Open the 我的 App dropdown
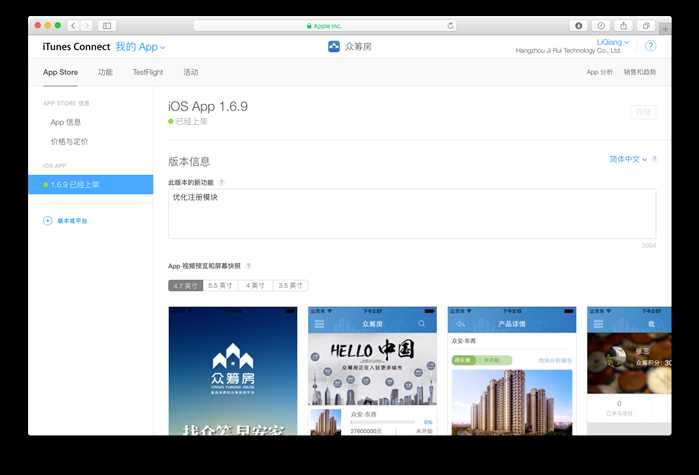This screenshot has height=475, width=699. coord(140,47)
